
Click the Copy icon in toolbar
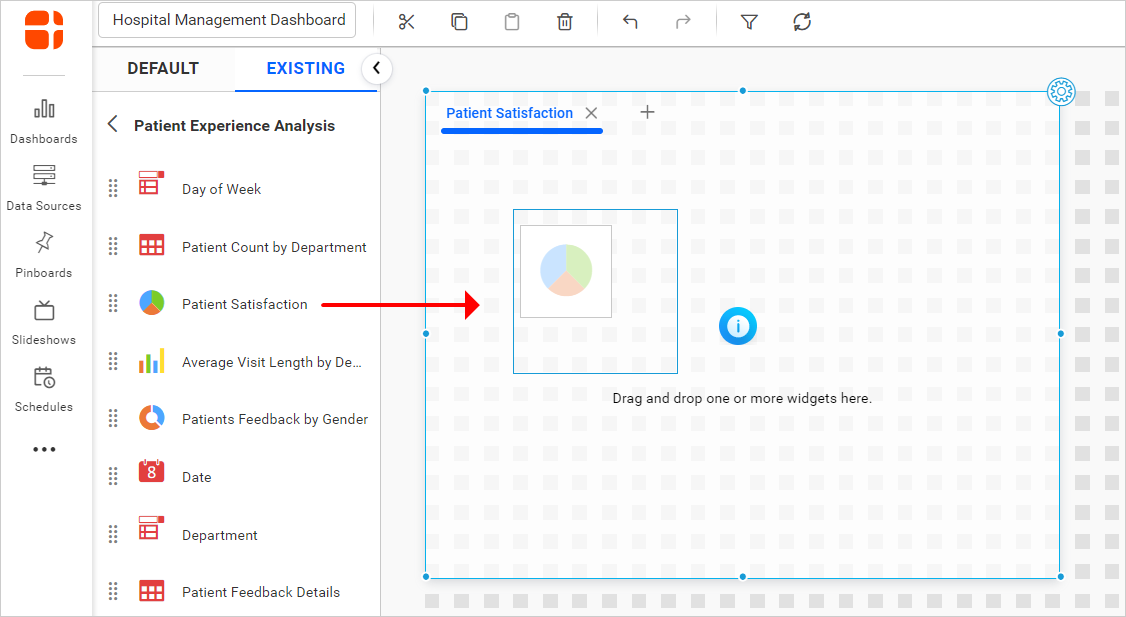coord(459,22)
